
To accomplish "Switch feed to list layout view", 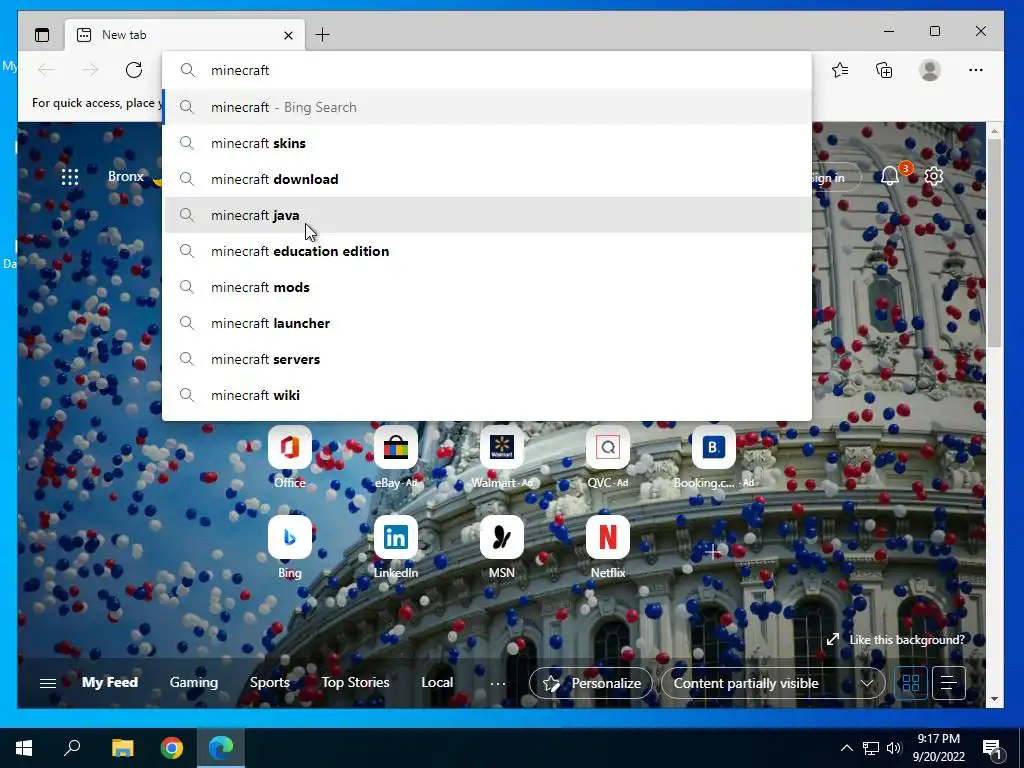I will pos(948,683).
